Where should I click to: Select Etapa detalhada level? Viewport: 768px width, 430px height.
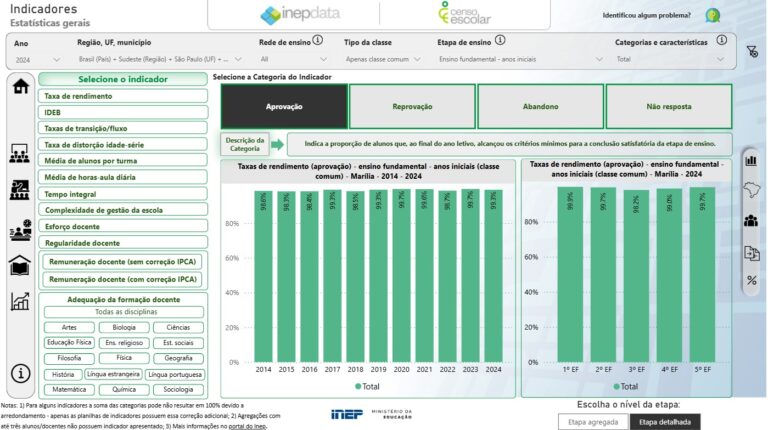pyautogui.click(x=665, y=422)
